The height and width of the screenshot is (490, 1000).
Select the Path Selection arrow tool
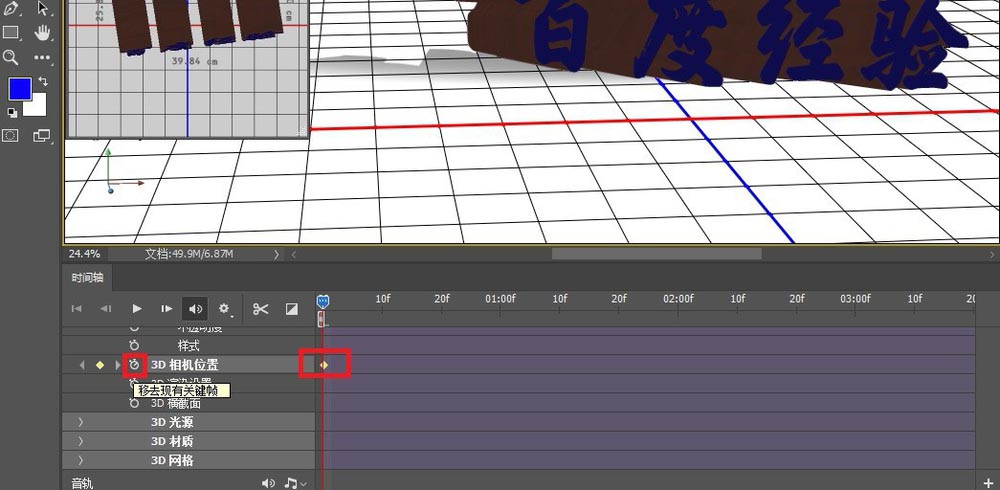[42, 8]
